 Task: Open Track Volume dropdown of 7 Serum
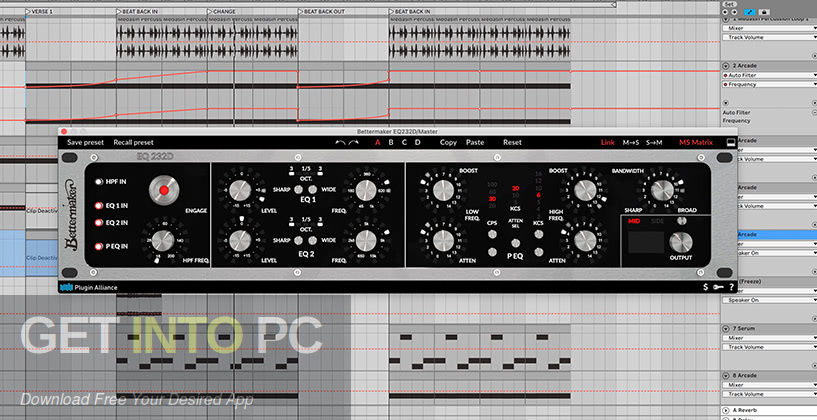tap(769, 347)
